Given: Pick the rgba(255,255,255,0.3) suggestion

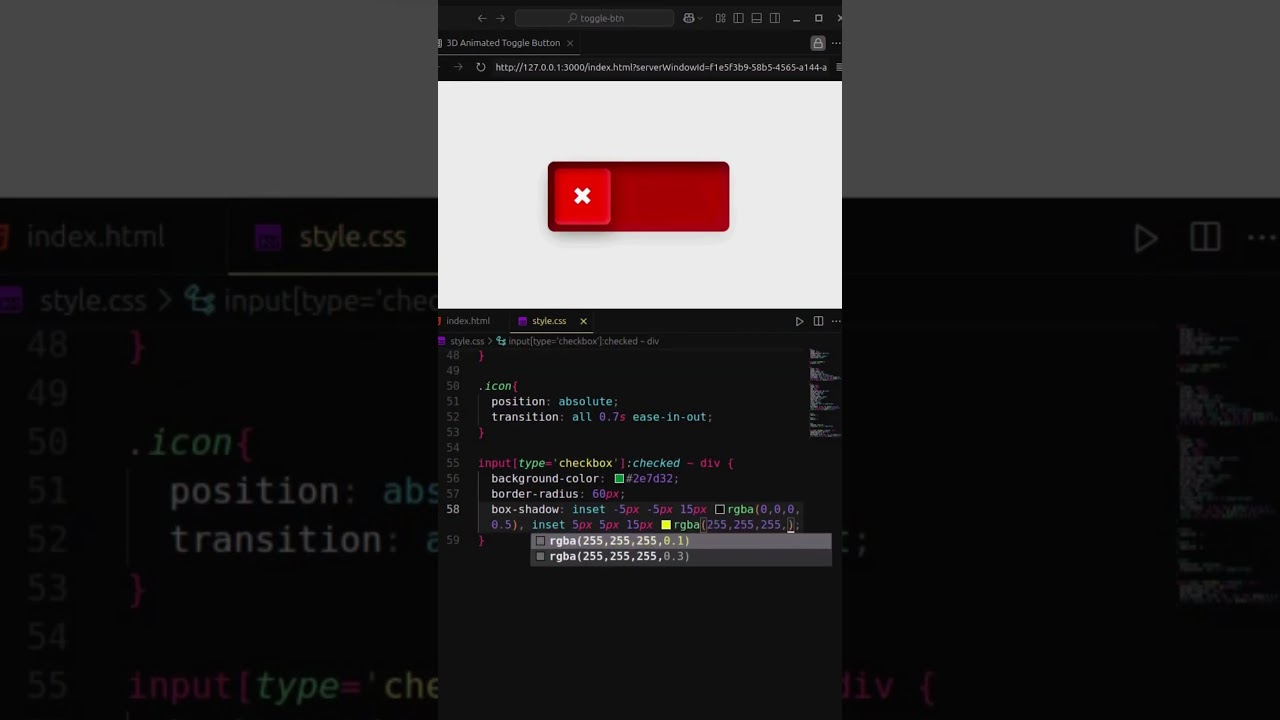Looking at the screenshot, I should click(681, 556).
